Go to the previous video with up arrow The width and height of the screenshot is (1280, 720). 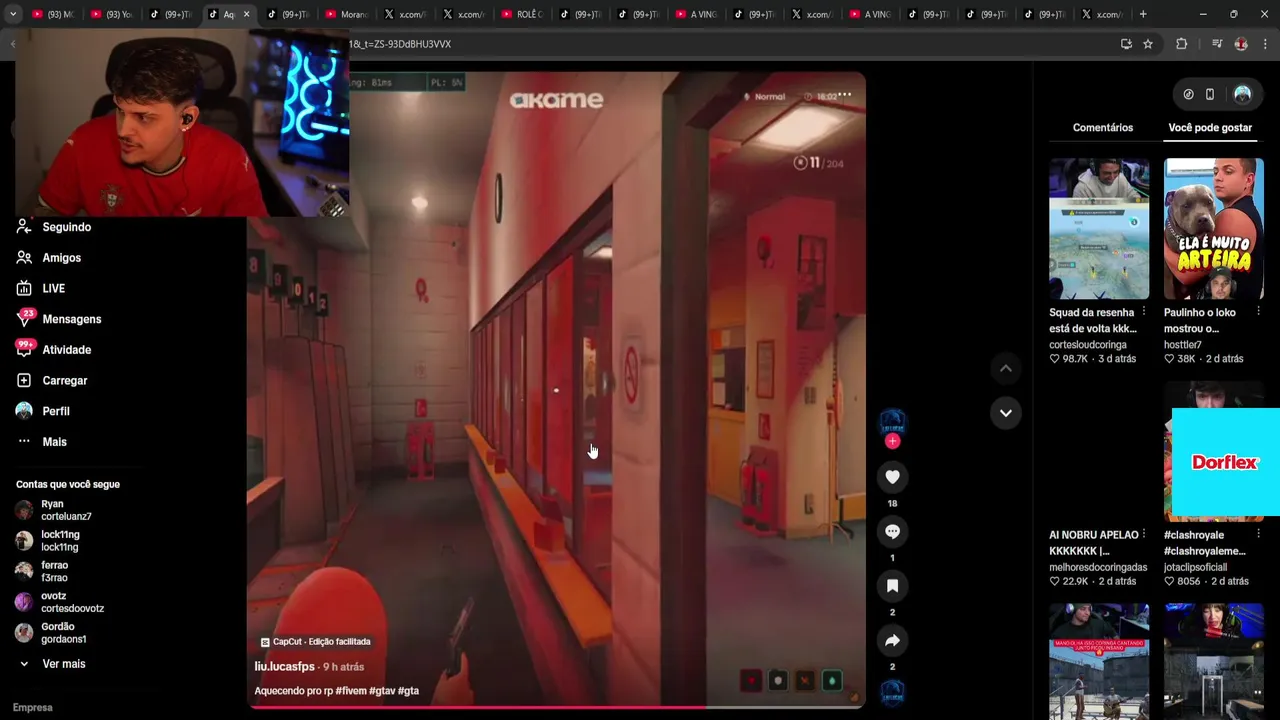click(x=1005, y=369)
